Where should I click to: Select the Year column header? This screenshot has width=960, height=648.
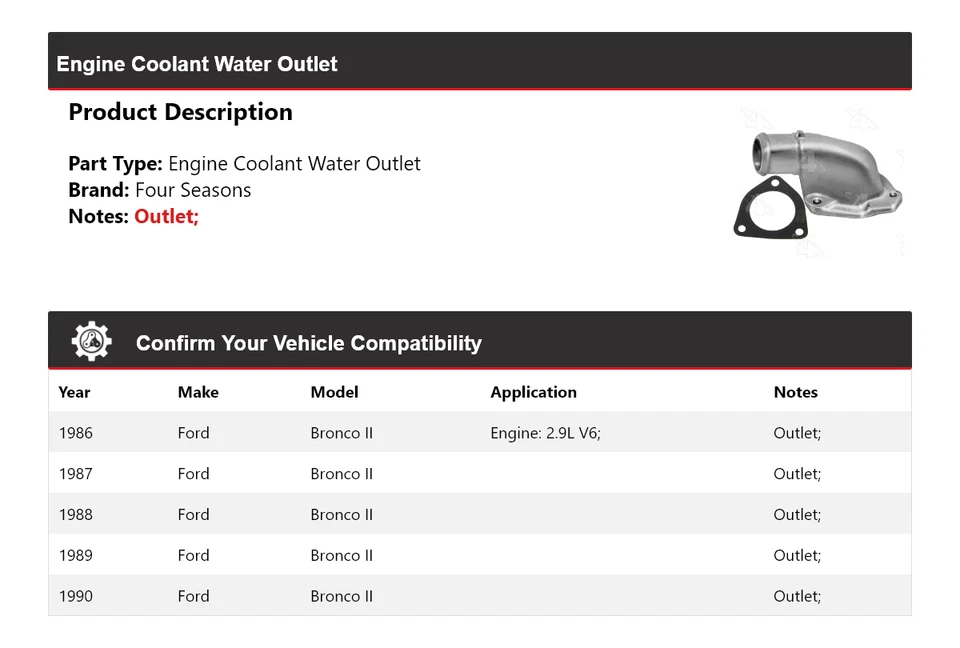pyautogui.click(x=74, y=392)
